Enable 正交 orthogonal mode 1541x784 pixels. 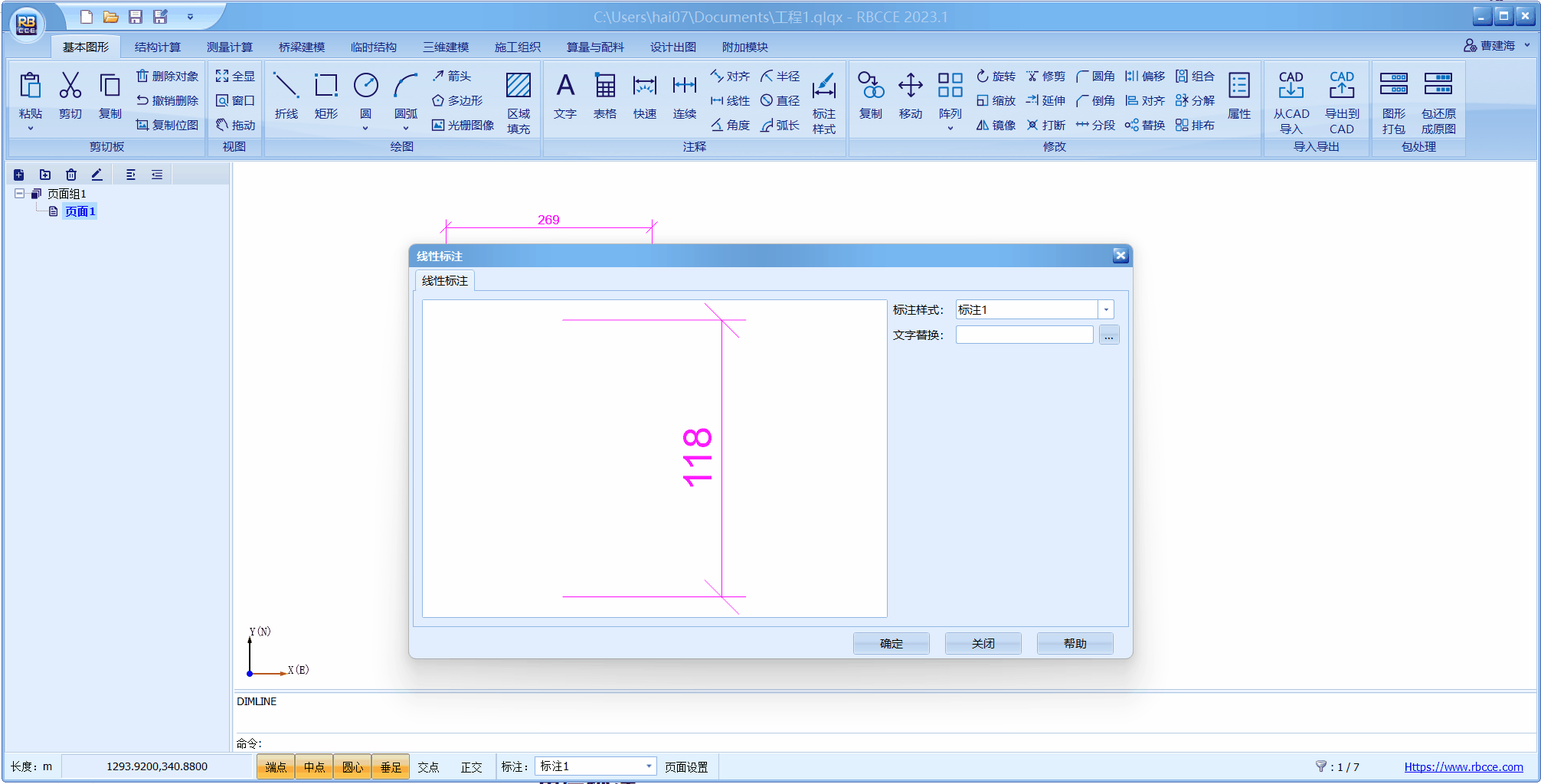471,766
